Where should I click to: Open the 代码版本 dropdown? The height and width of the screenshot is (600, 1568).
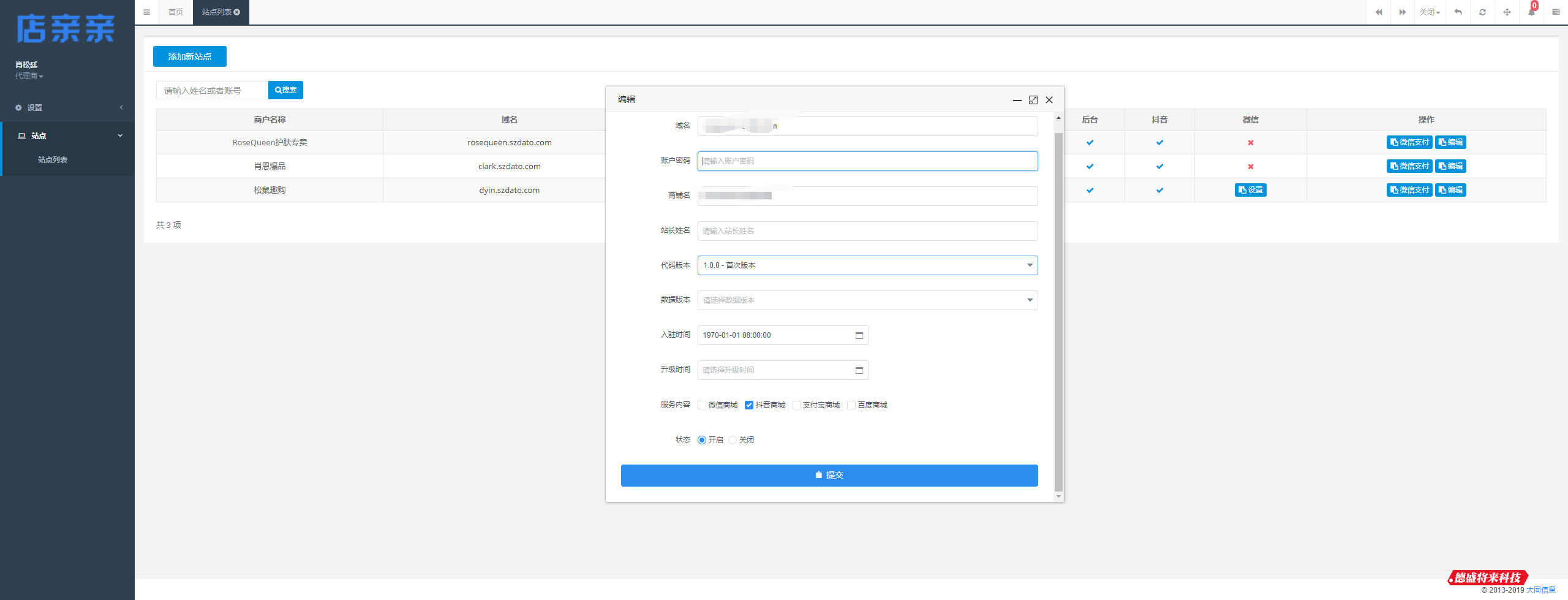tap(867, 265)
